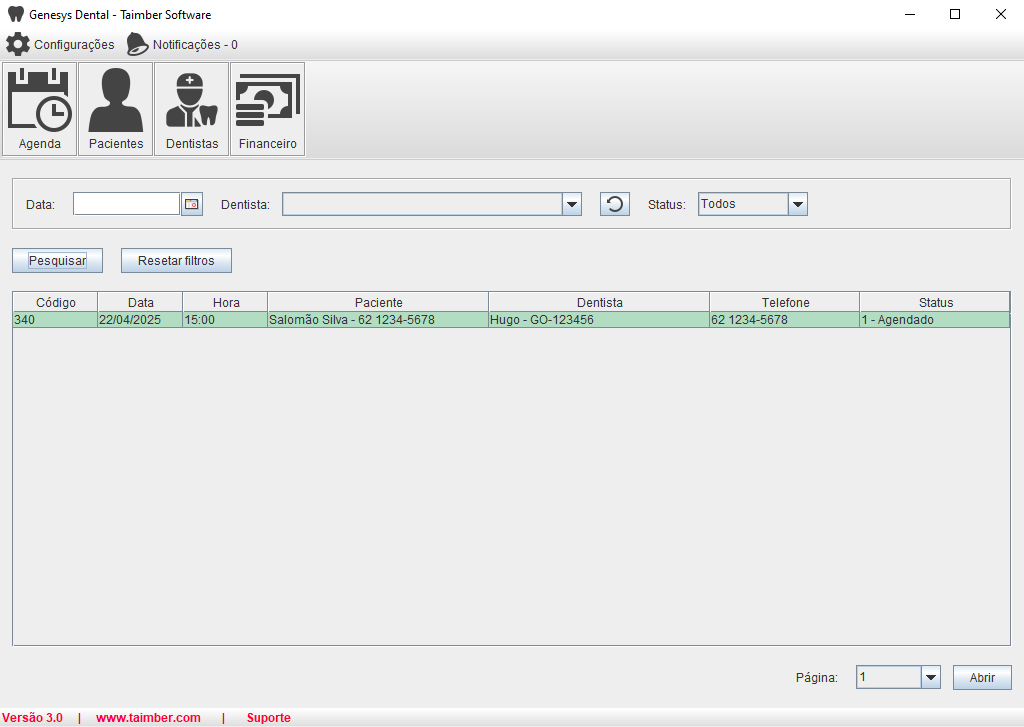
Task: Open the Financeiro module
Action: [268, 109]
